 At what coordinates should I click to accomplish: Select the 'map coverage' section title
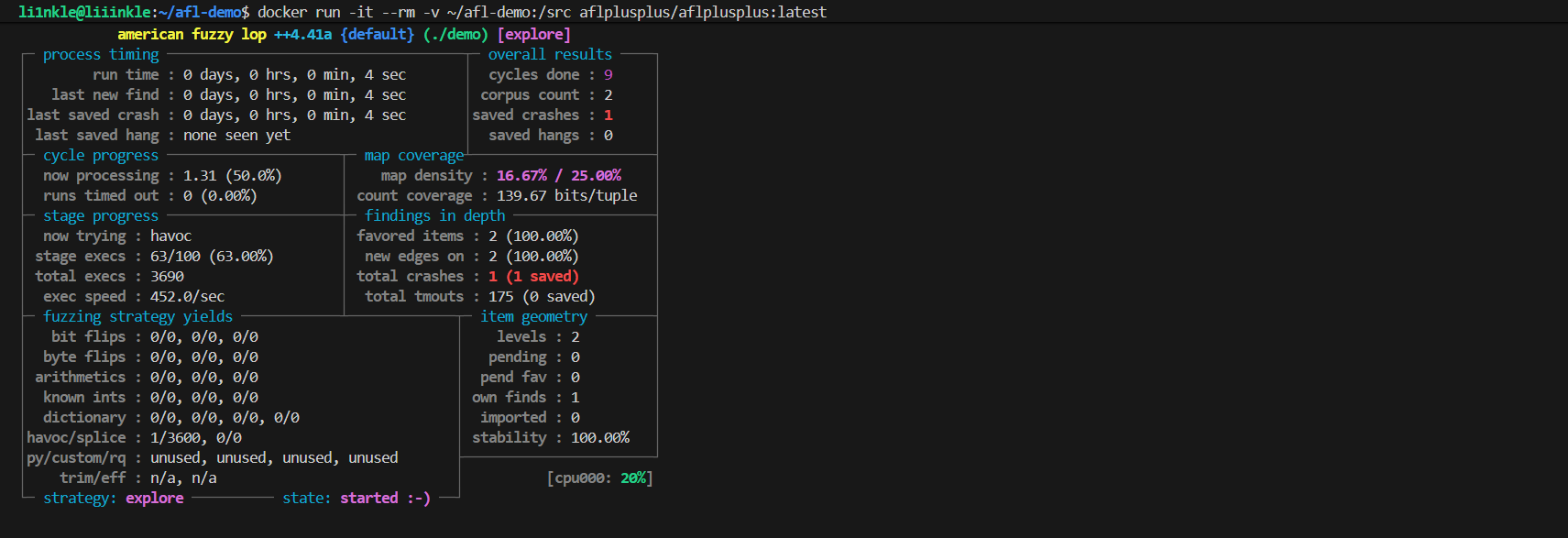pos(413,155)
